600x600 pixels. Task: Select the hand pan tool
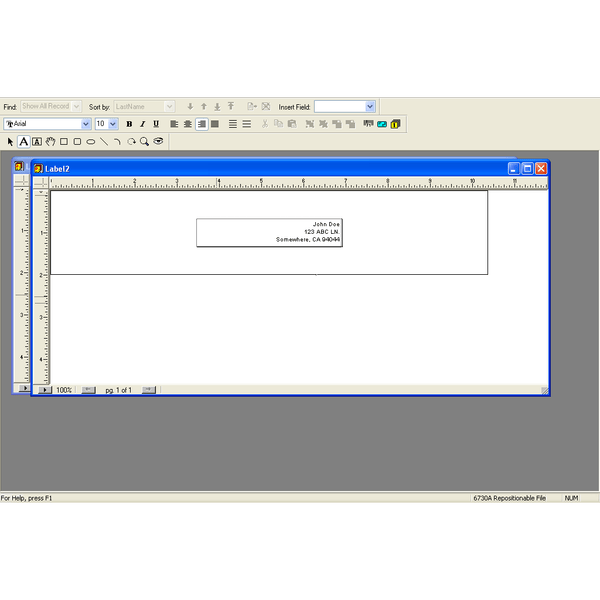(x=50, y=142)
